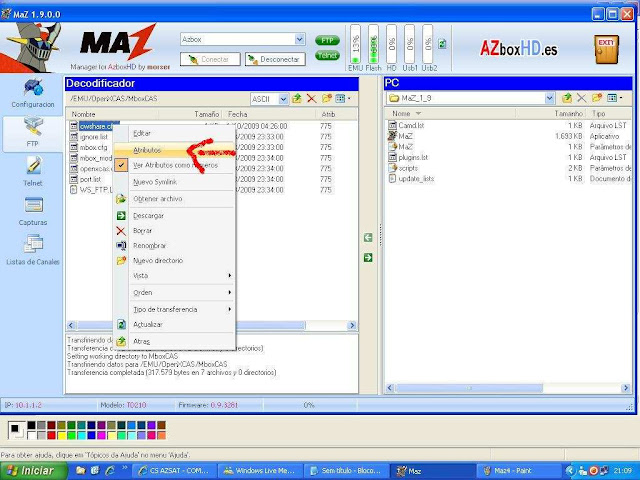640x480 pixels.
Task: Click the green FTP status button
Action: pos(327,40)
